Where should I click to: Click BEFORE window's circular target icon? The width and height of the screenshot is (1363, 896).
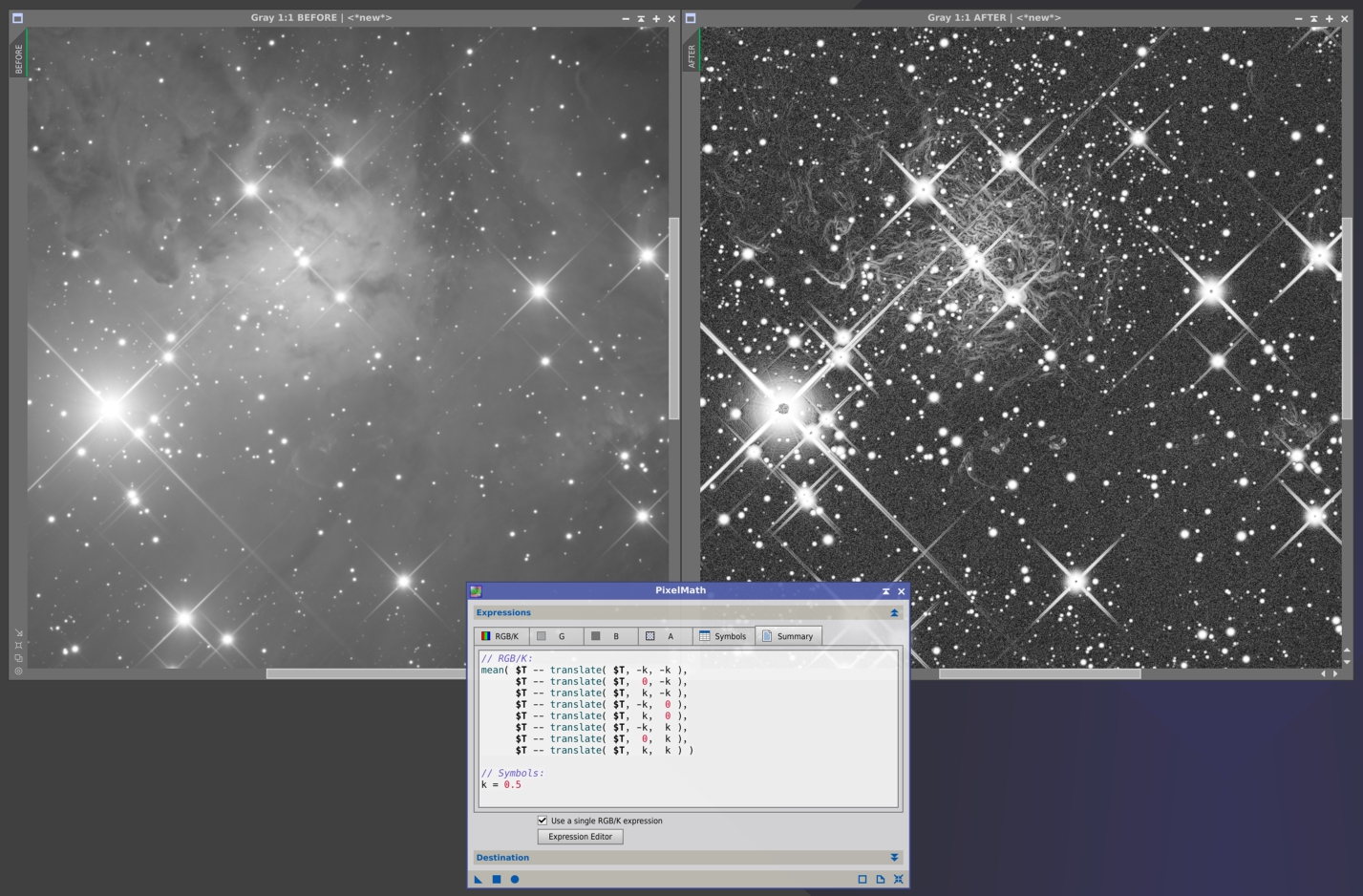pos(18,672)
